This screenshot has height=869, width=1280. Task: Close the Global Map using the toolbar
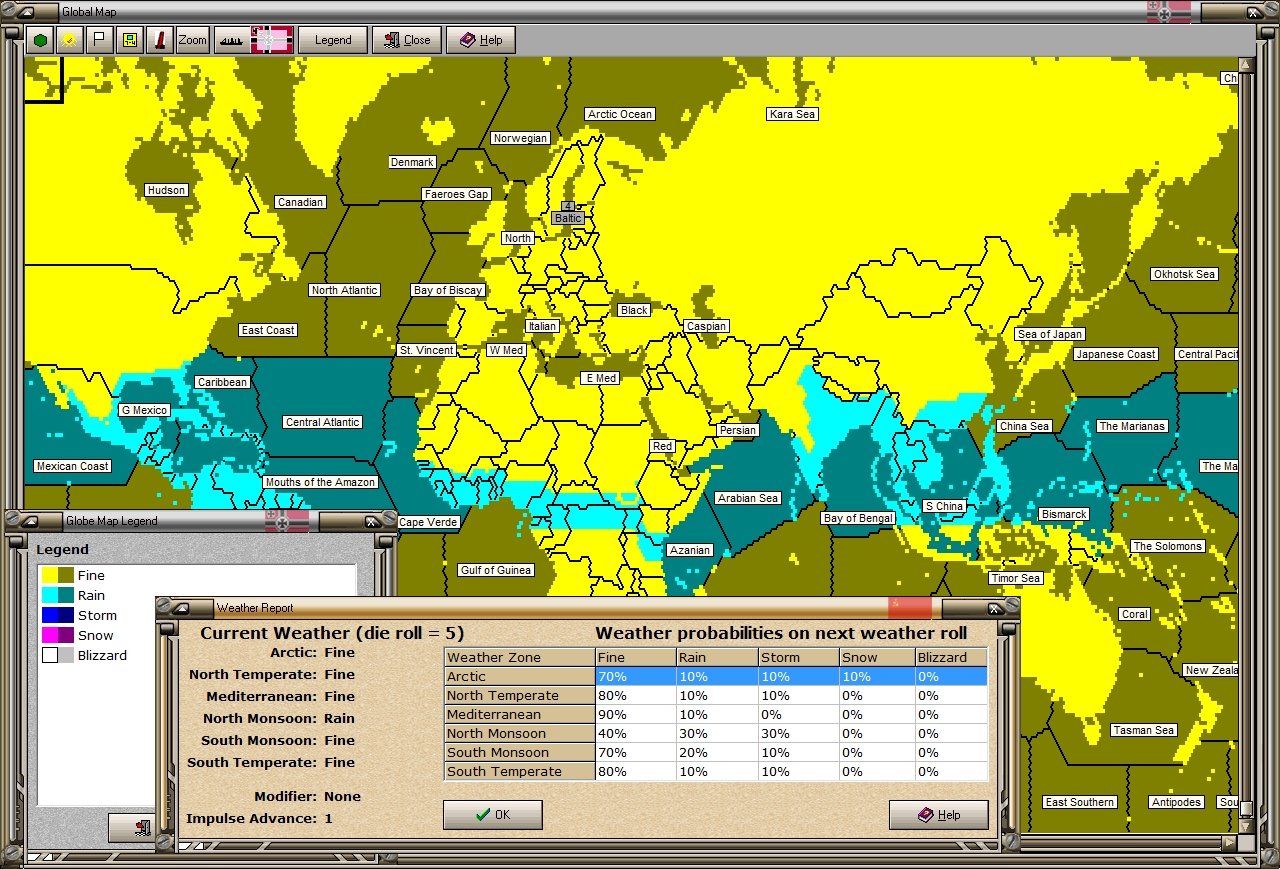pyautogui.click(x=406, y=40)
